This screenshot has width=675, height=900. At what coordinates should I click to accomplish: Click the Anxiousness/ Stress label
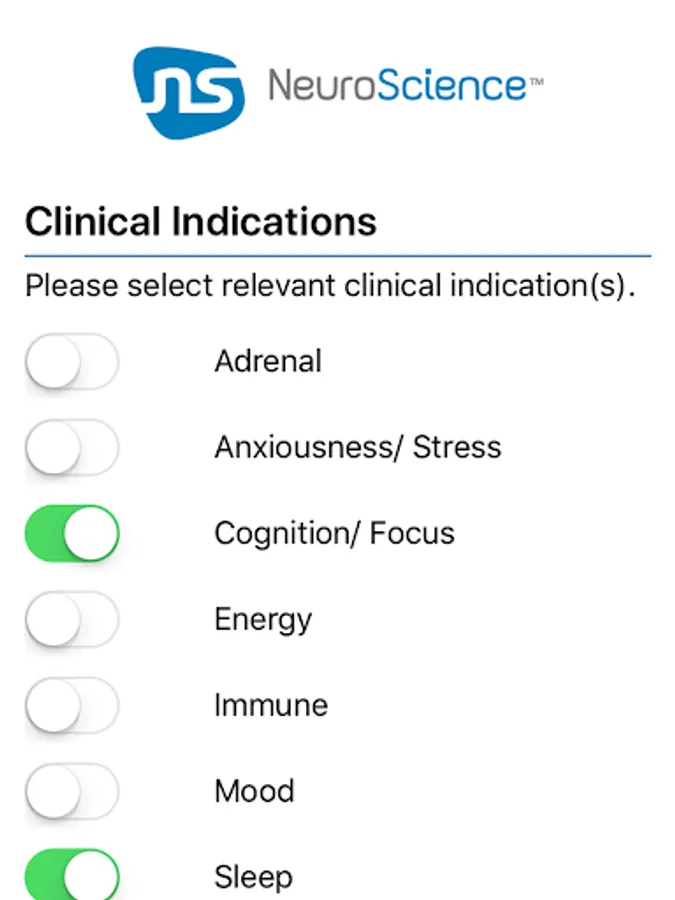[358, 447]
